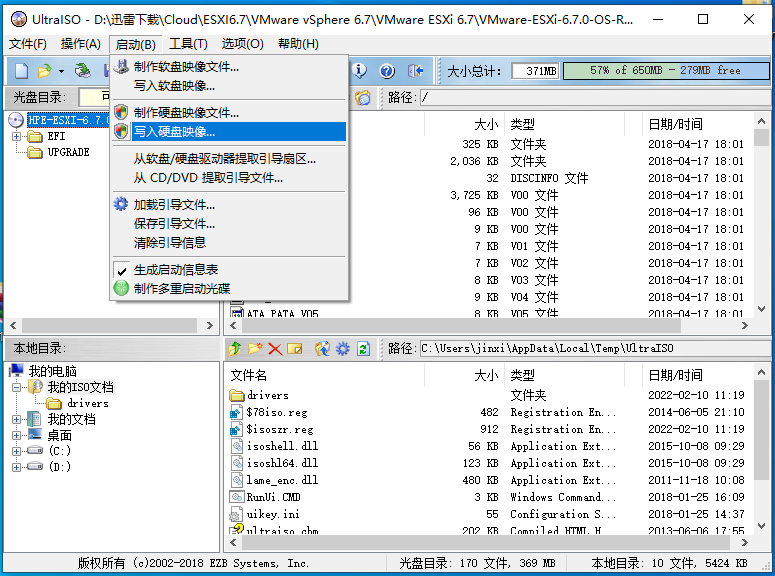Click down arrow of upper file list scrollbar
775x576 pixels.
tap(761, 309)
